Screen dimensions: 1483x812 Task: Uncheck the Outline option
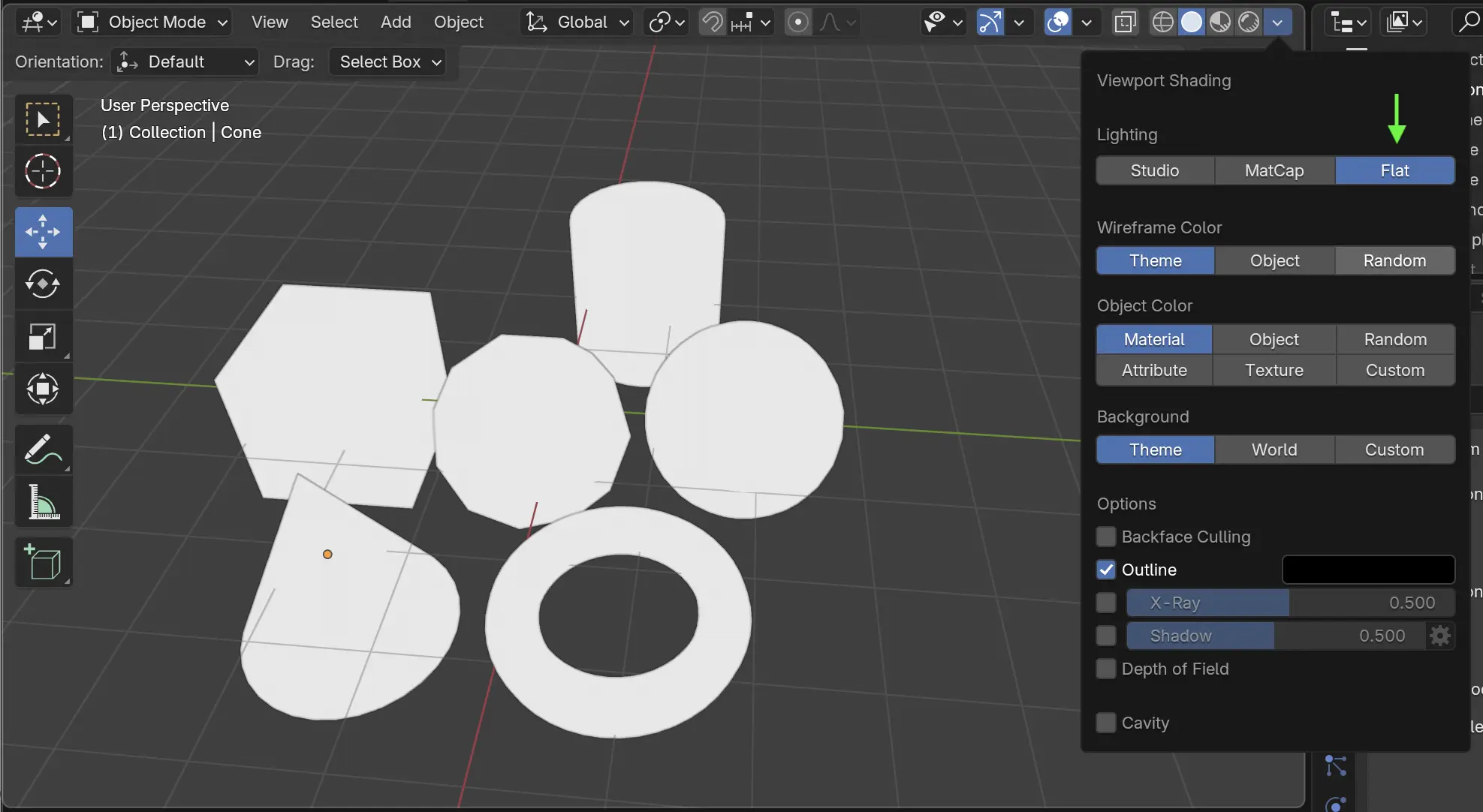coord(1106,570)
